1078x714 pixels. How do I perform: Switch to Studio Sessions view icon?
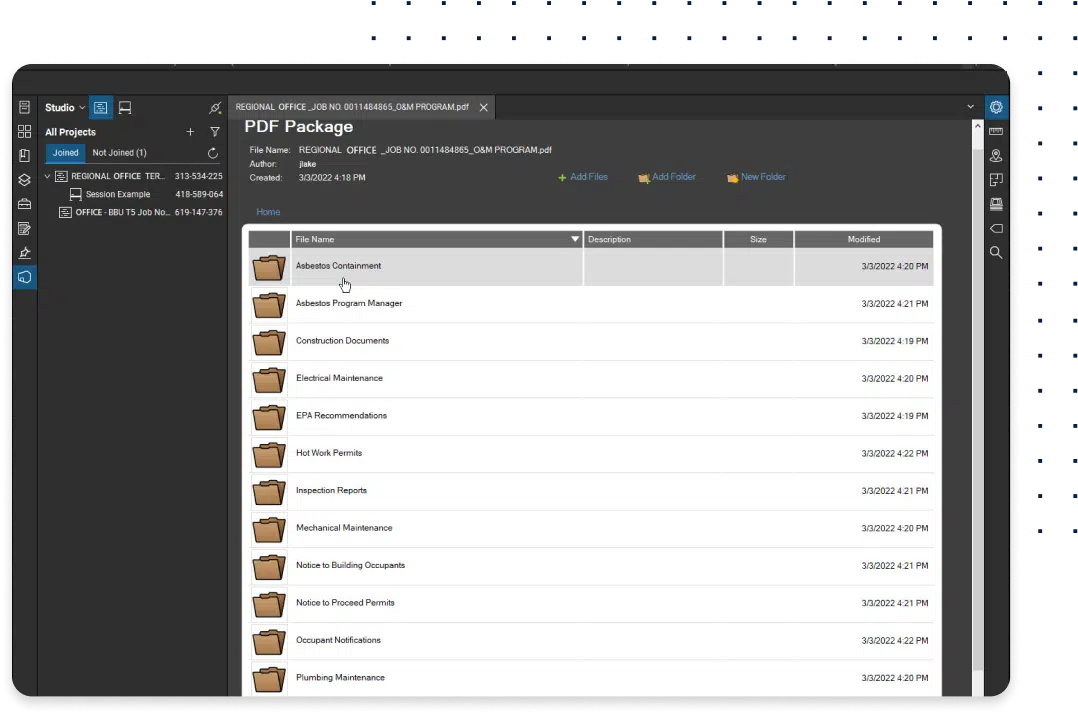coord(125,107)
